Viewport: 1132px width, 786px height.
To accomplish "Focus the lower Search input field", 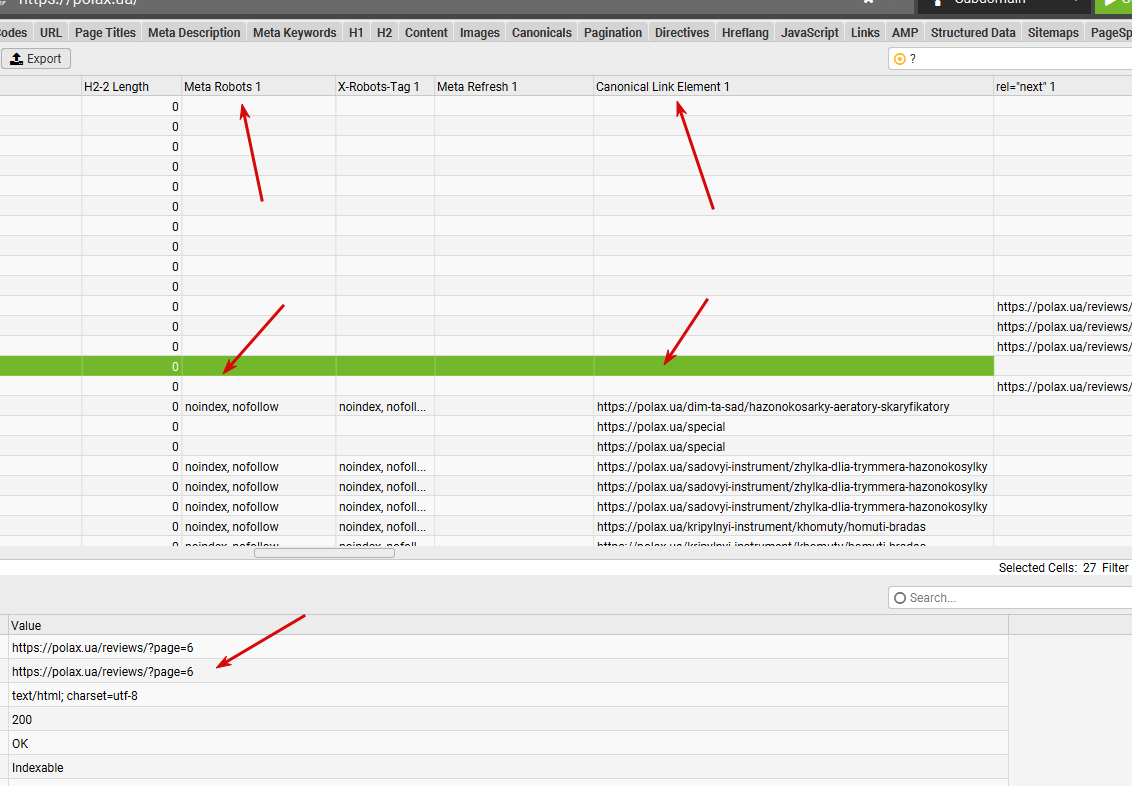I will [x=1011, y=598].
